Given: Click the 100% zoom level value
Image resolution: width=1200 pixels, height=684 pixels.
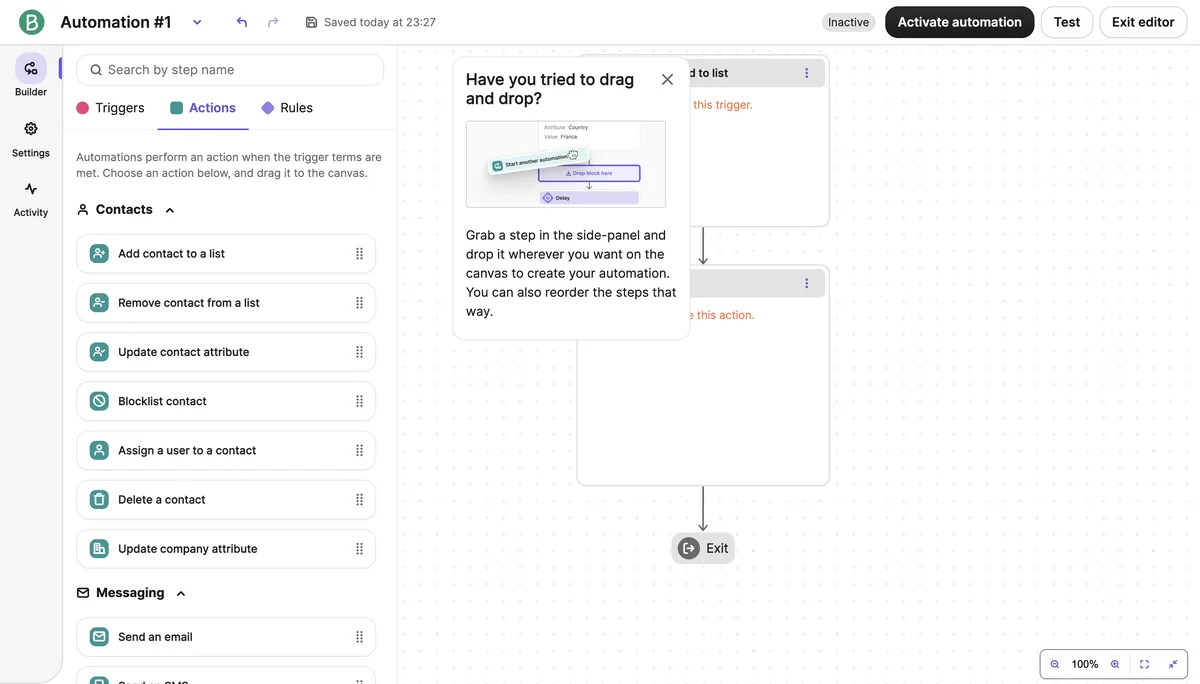Looking at the screenshot, I should [x=1085, y=664].
